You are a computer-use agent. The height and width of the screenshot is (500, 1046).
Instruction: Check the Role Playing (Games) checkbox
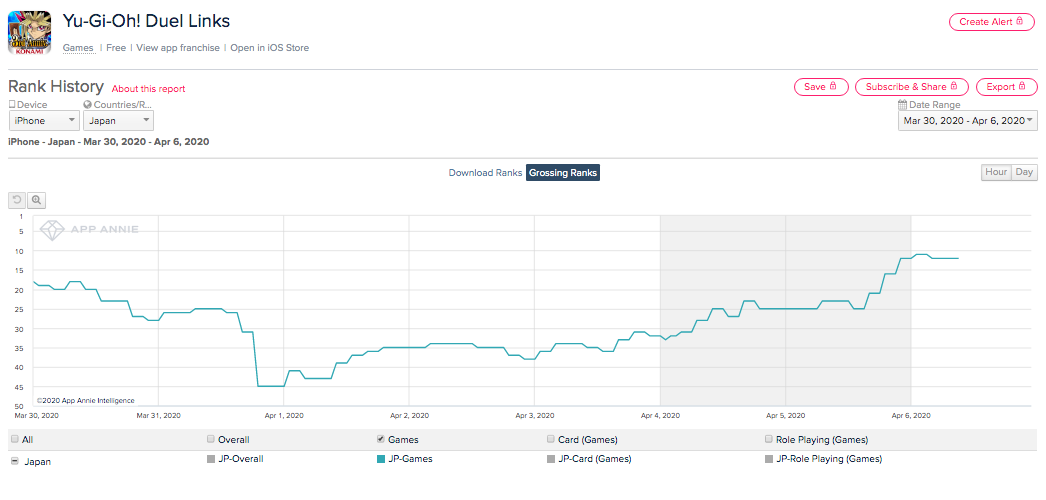[769, 439]
